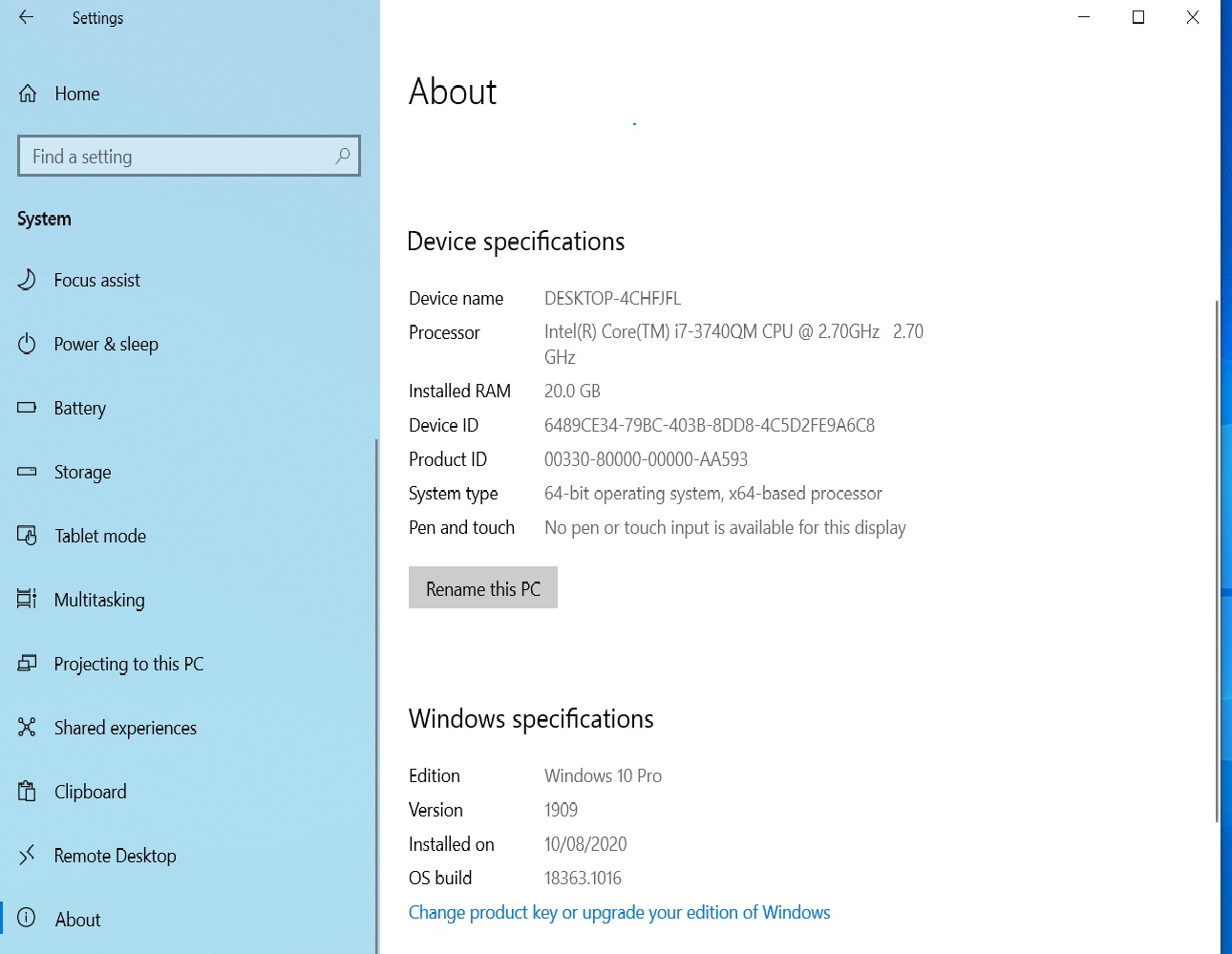Click the version value 1909
This screenshot has height=954, width=1232.
(561, 810)
